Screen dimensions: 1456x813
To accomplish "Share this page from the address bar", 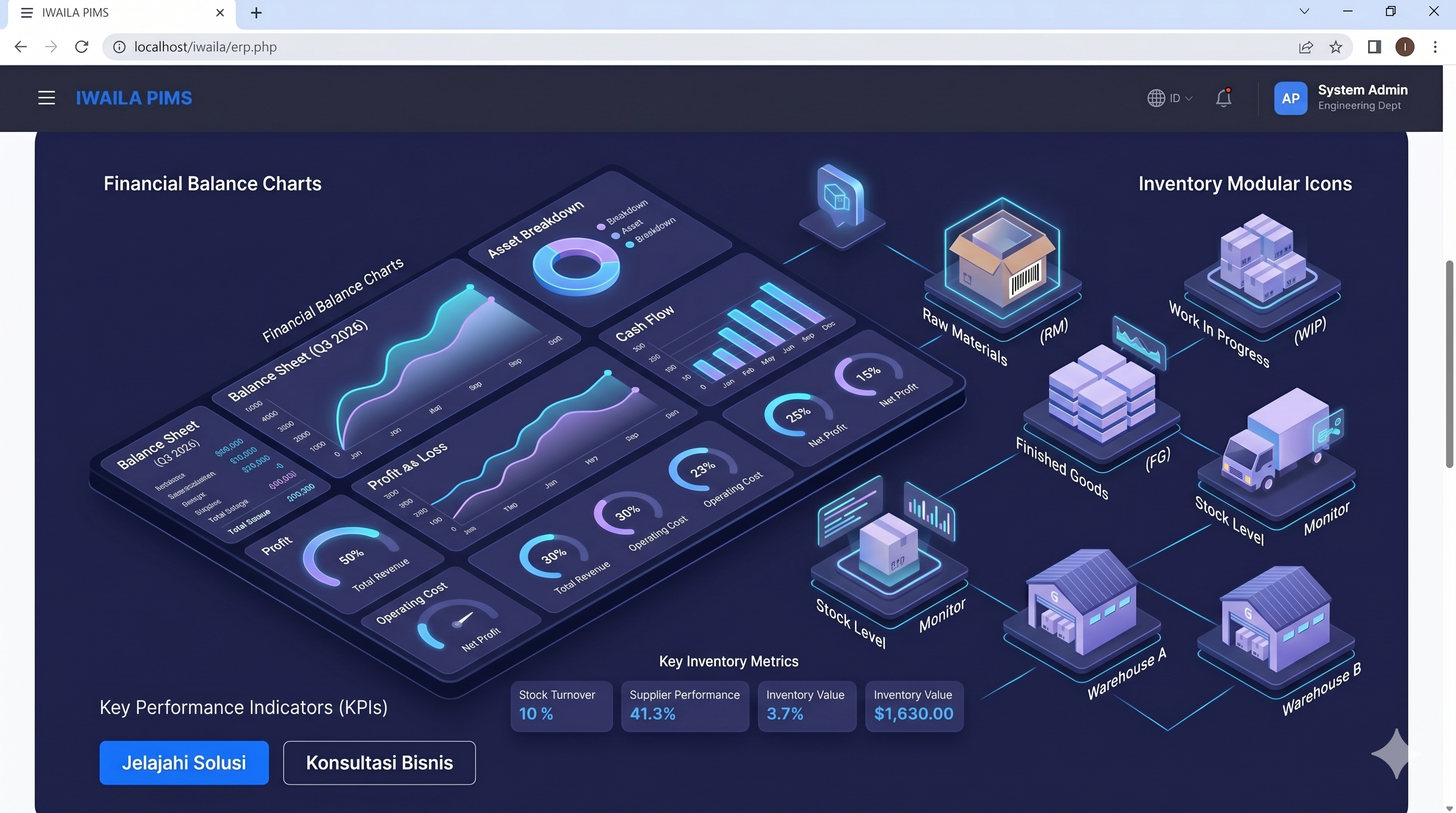I will (x=1306, y=47).
